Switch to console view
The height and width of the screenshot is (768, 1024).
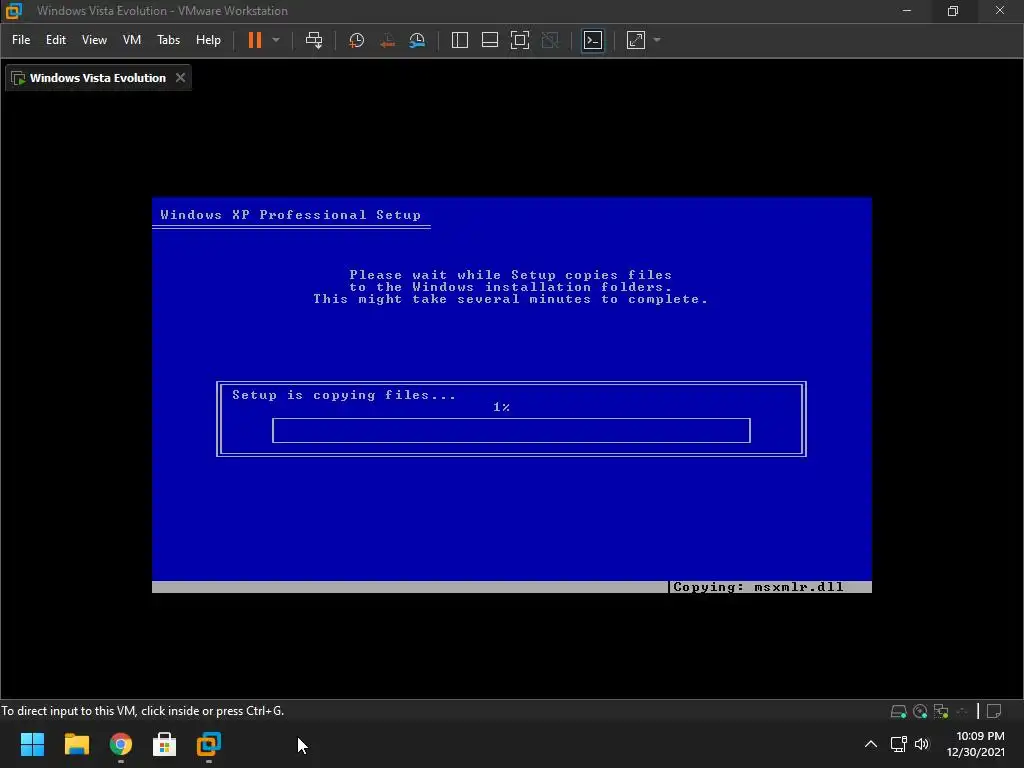tap(593, 40)
